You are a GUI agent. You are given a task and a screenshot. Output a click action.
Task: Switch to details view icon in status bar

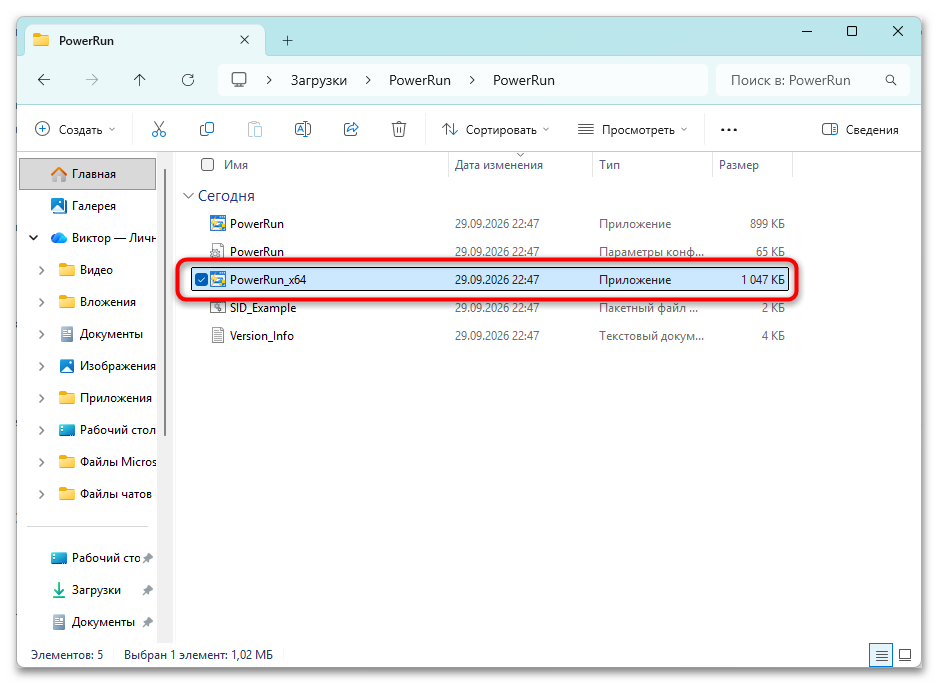881,655
